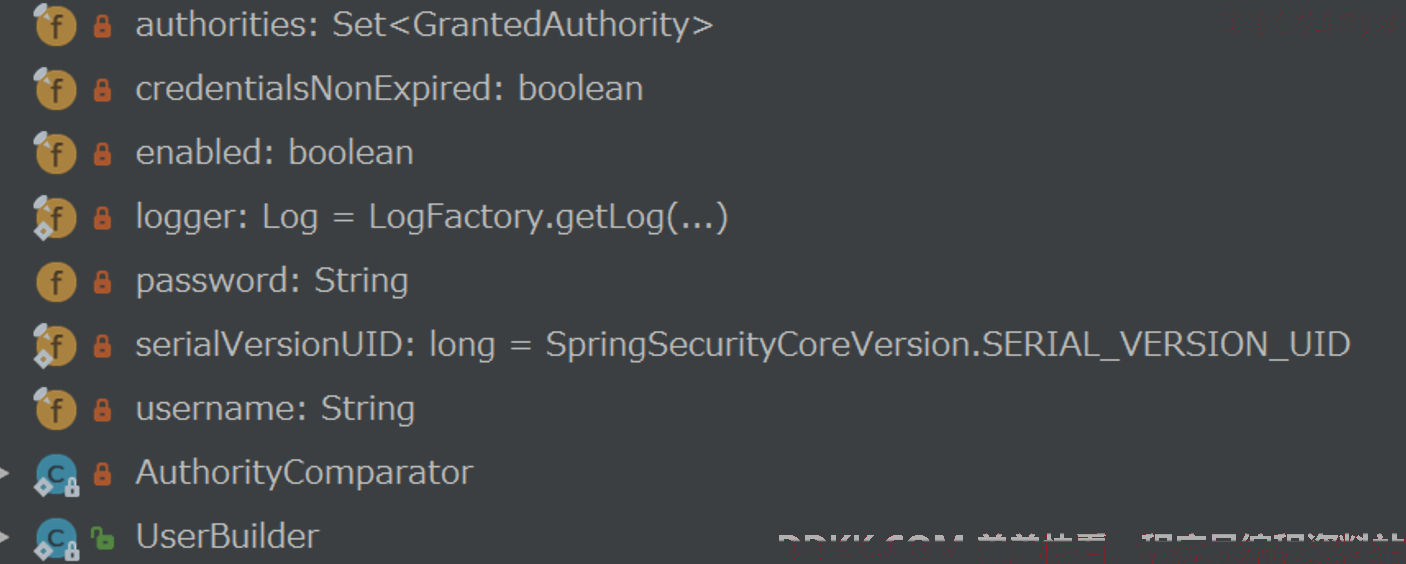Image resolution: width=1406 pixels, height=564 pixels.
Task: Click the field icon next to credentialsNonExpired
Action: point(55,90)
